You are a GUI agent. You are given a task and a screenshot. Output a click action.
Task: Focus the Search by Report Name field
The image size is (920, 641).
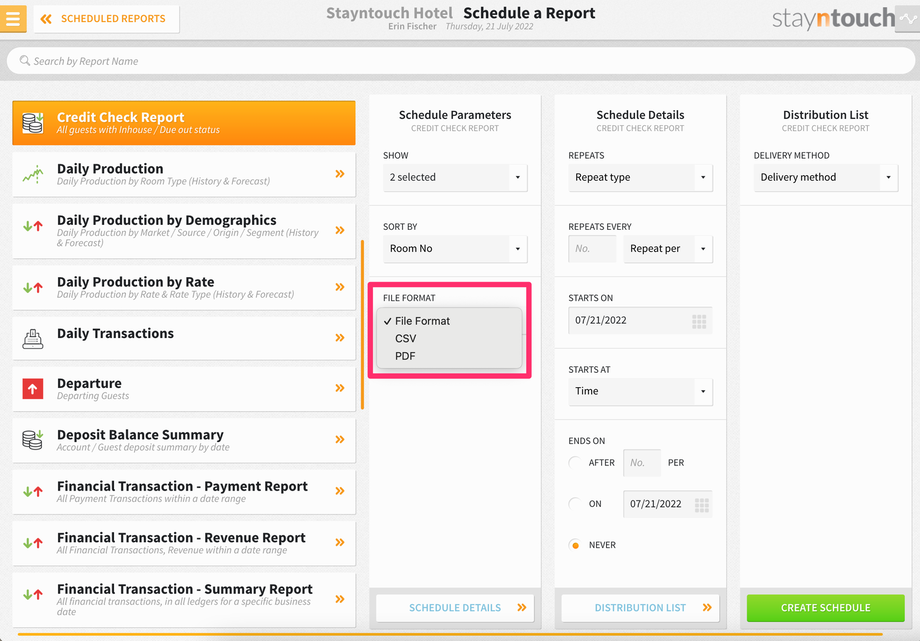(461, 61)
